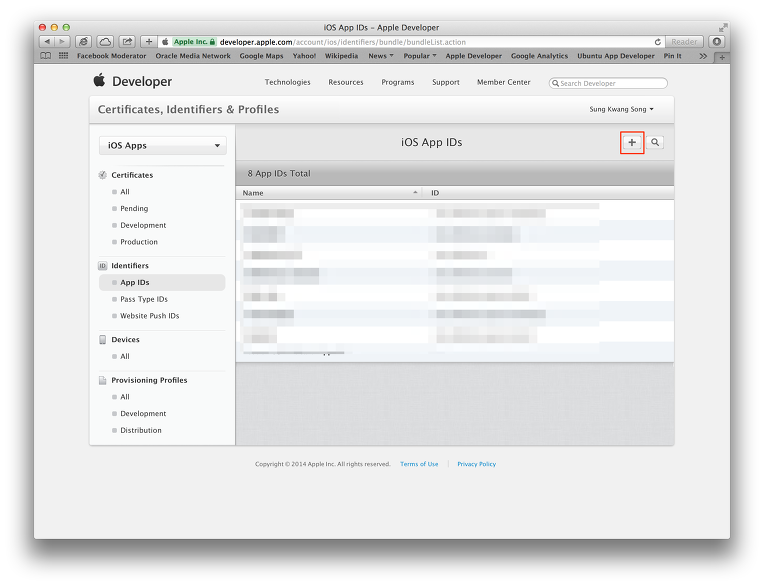Click the Provisioning Profiles document icon

[x=103, y=380]
